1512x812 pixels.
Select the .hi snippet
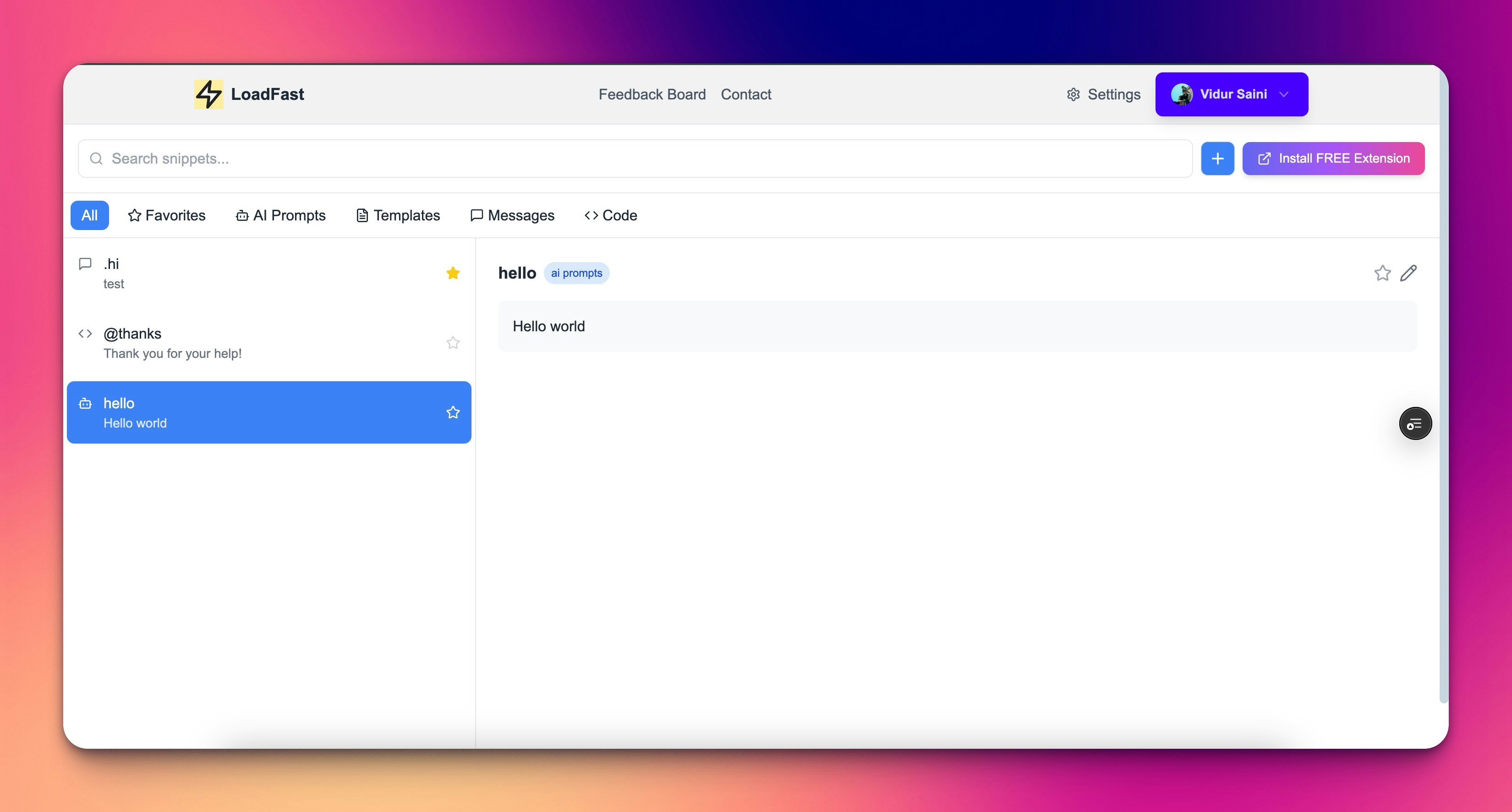point(269,274)
